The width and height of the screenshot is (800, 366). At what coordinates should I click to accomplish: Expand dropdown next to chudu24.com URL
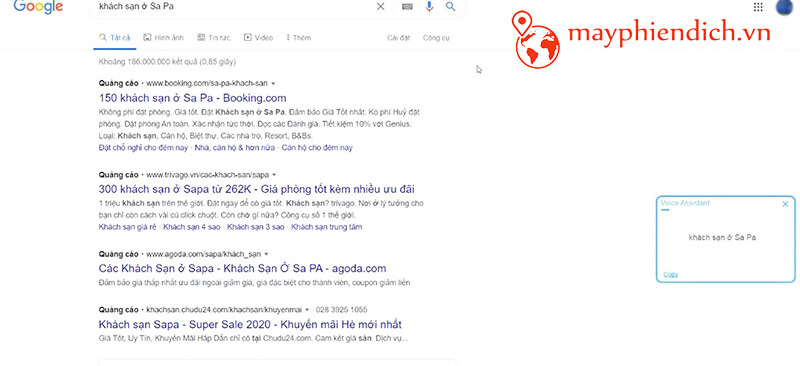pyautogui.click(x=307, y=310)
